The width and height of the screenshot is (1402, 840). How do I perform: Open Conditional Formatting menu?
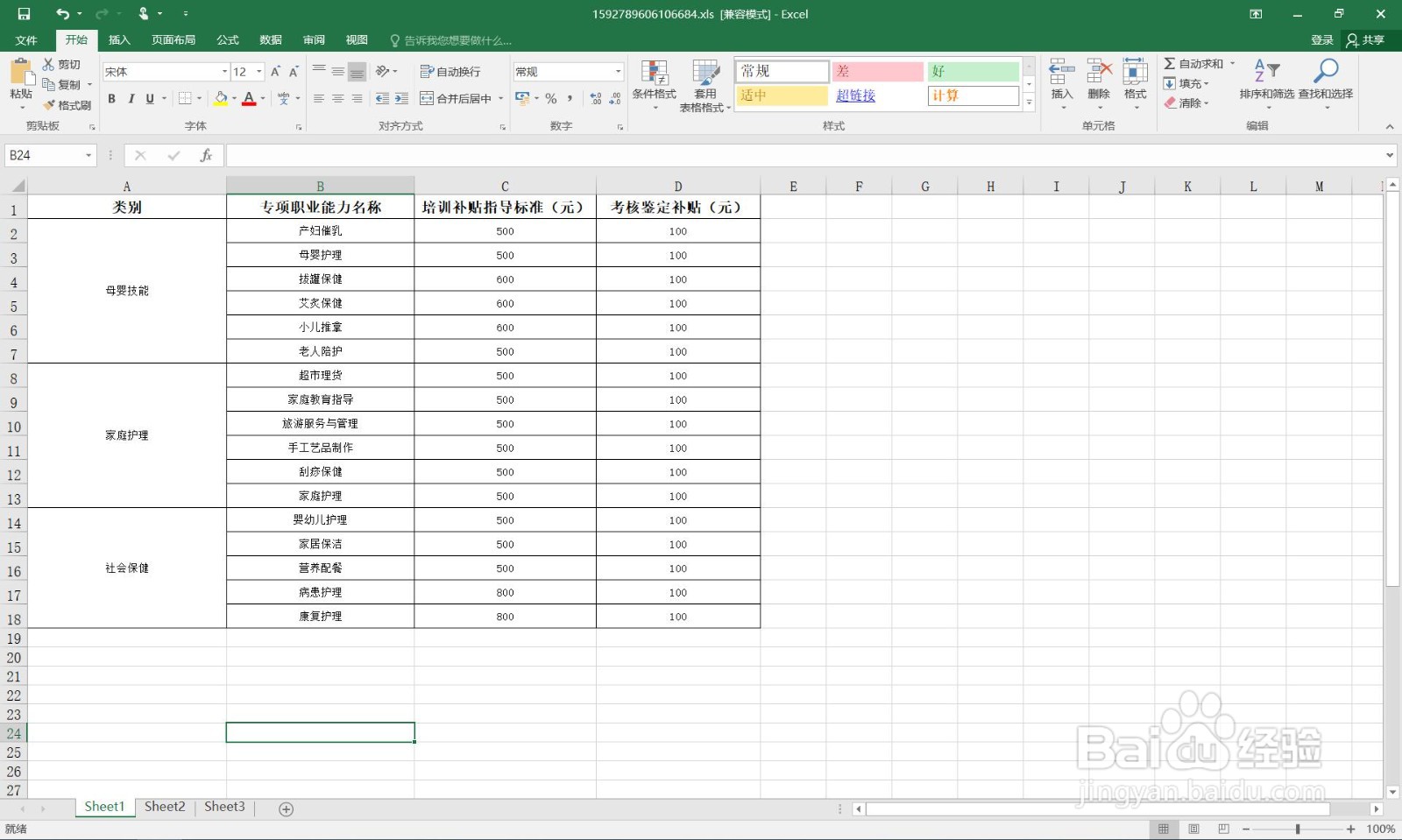(x=655, y=86)
